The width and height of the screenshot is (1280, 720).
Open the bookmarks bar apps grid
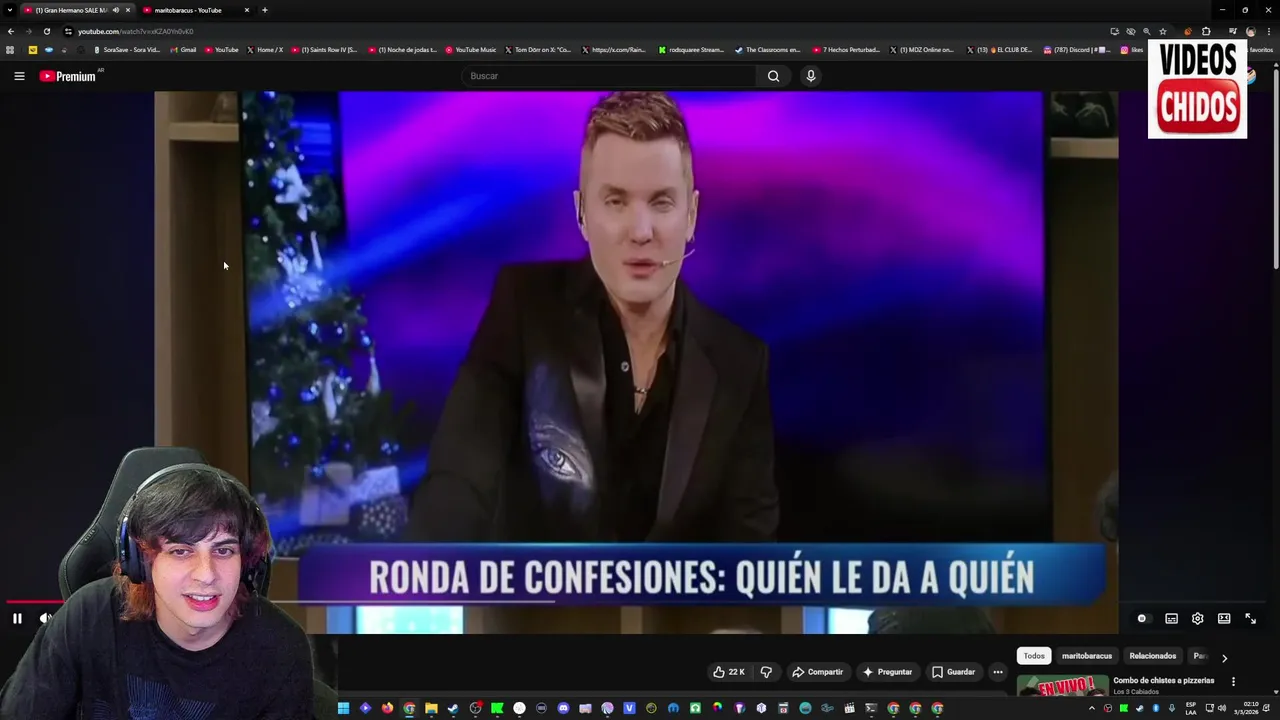(10, 50)
